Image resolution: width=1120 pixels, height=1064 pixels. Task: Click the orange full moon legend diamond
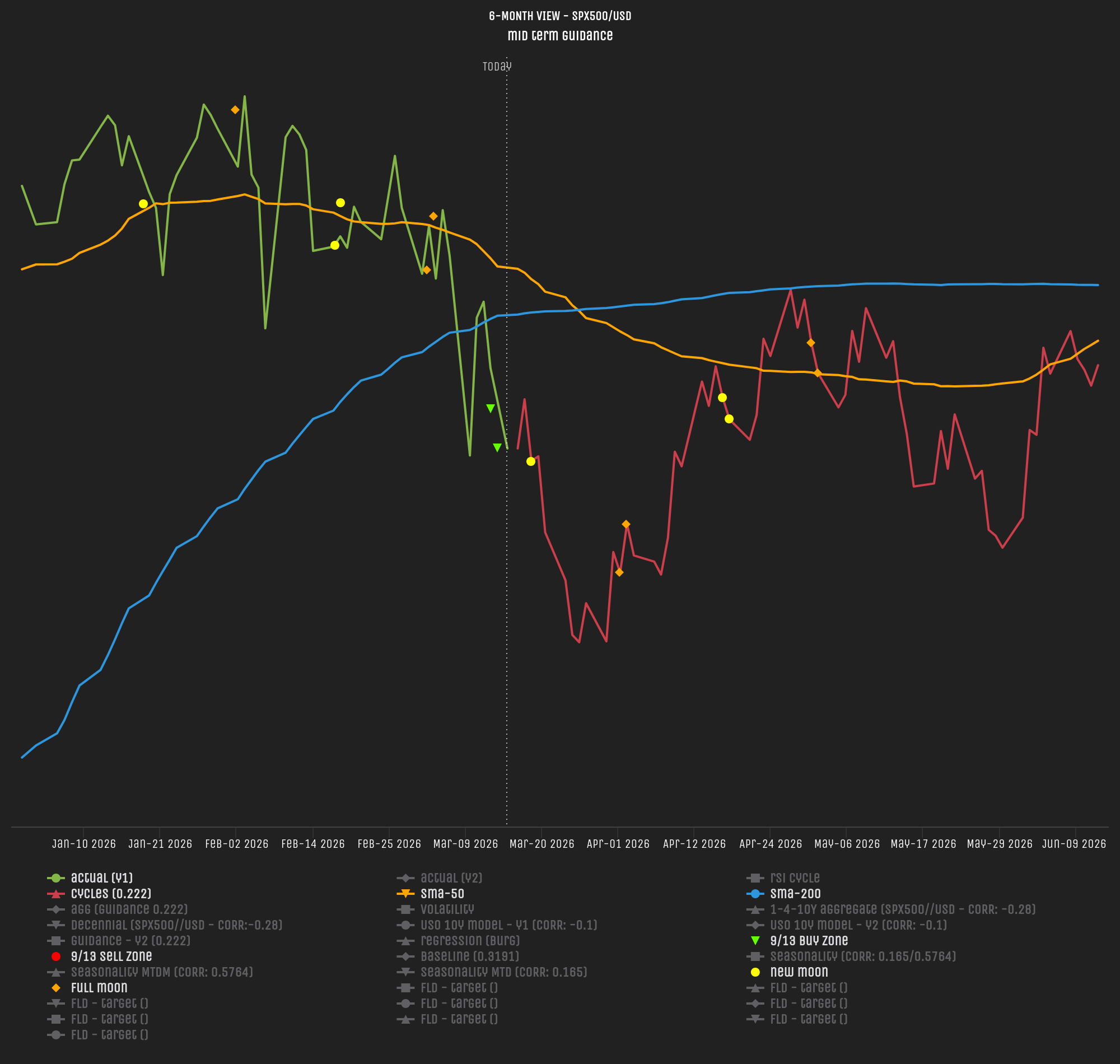pyautogui.click(x=55, y=988)
